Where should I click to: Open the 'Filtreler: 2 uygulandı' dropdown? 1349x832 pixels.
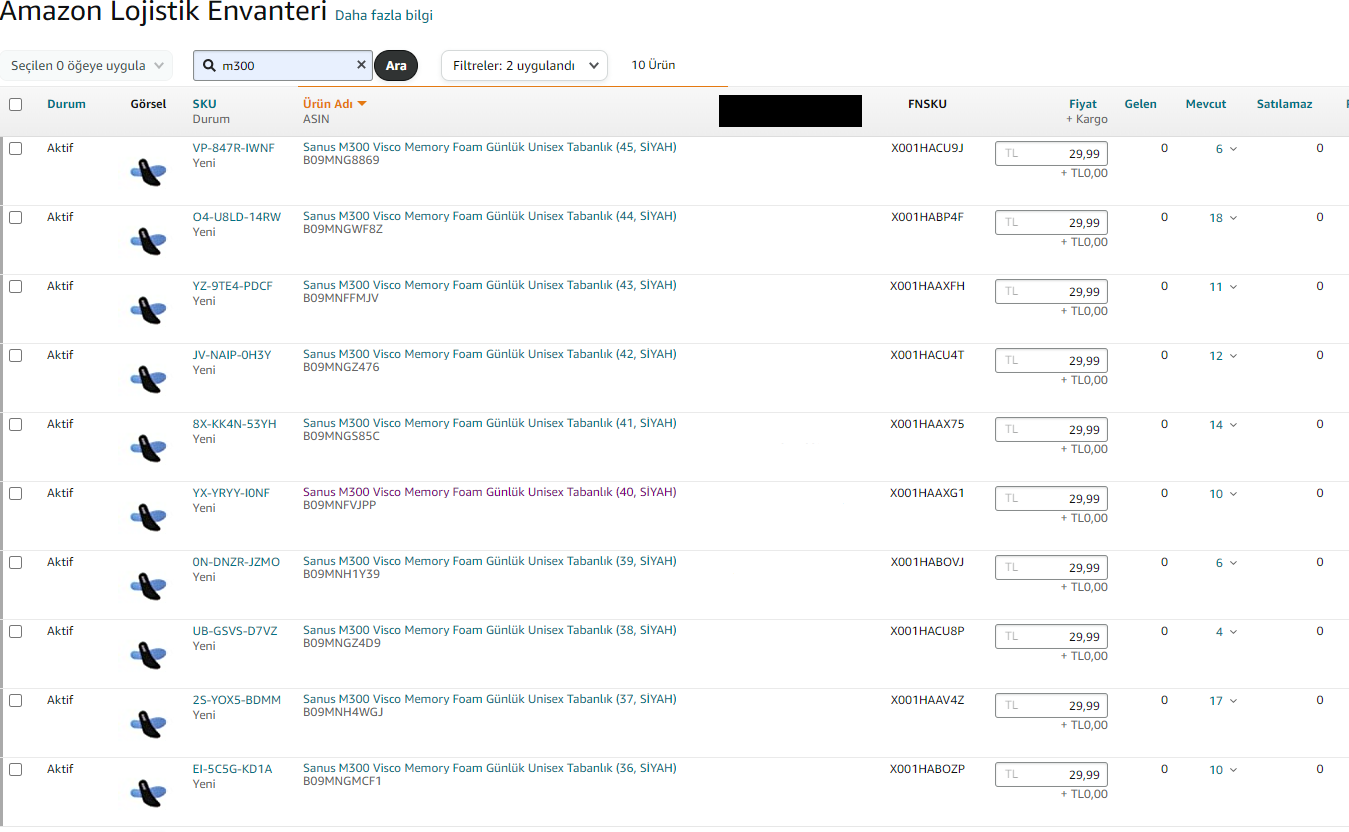pyautogui.click(x=524, y=66)
